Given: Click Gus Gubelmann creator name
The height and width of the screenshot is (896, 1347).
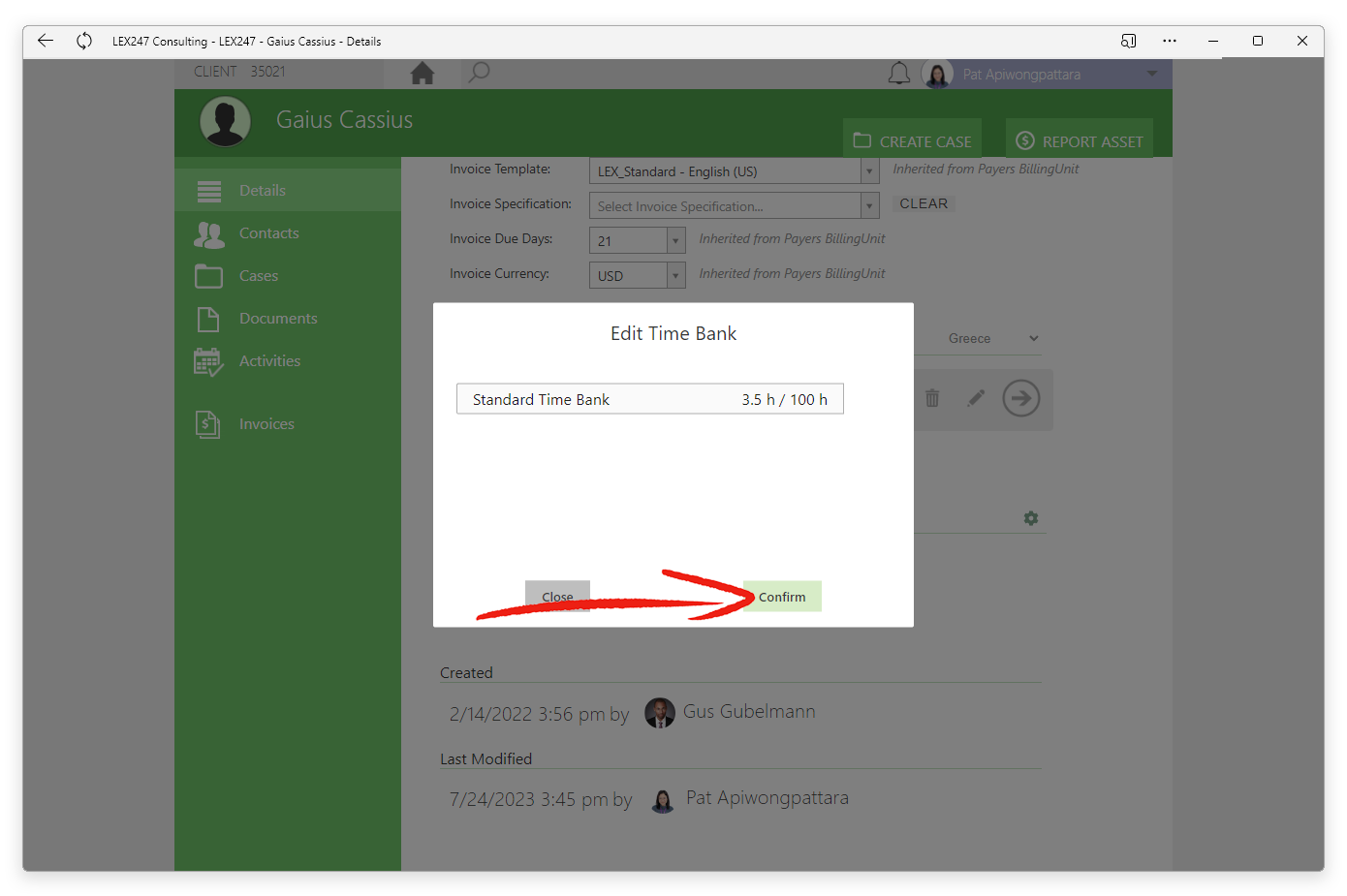Looking at the screenshot, I should click(x=749, y=712).
